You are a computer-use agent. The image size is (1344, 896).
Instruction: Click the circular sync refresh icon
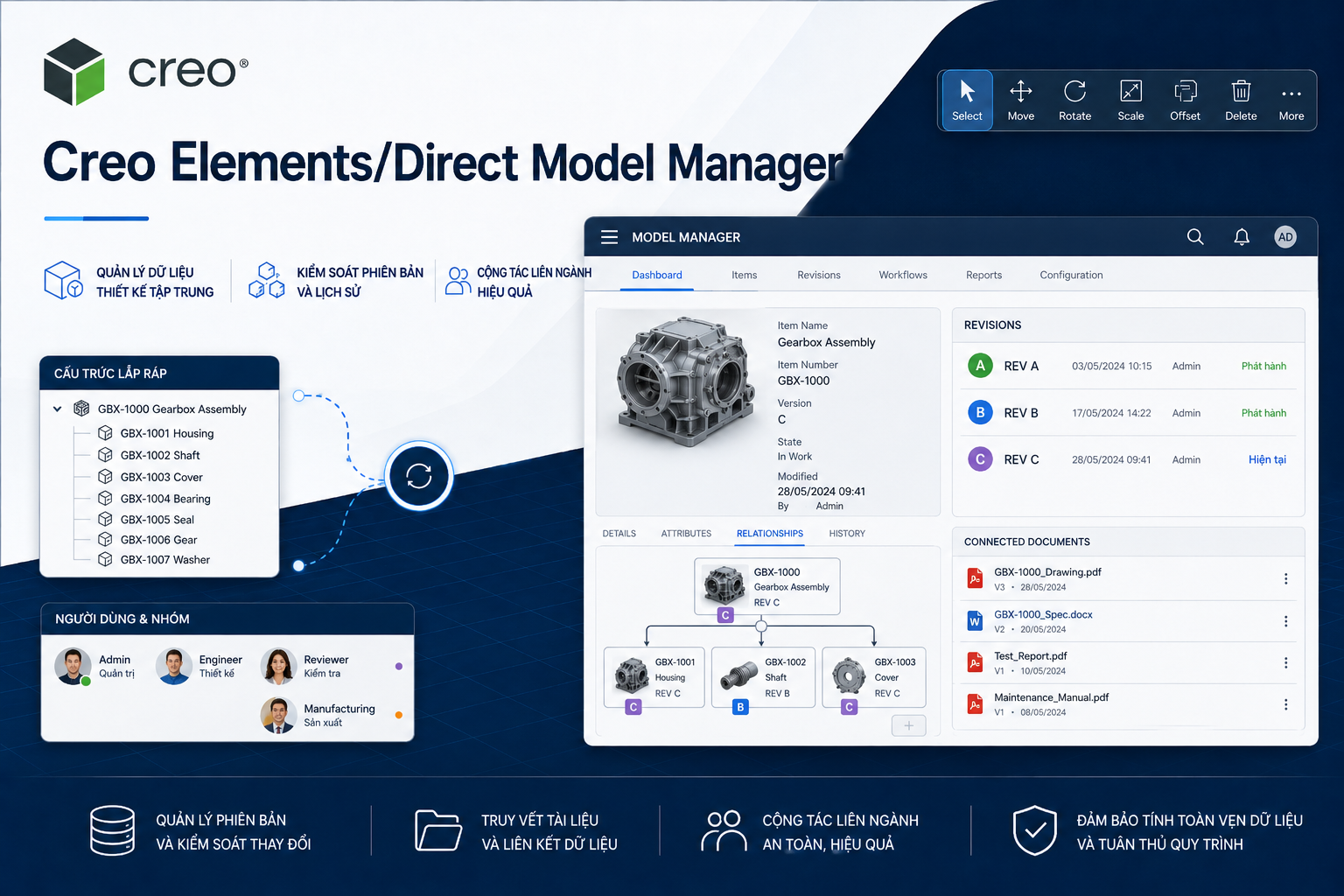[x=419, y=476]
